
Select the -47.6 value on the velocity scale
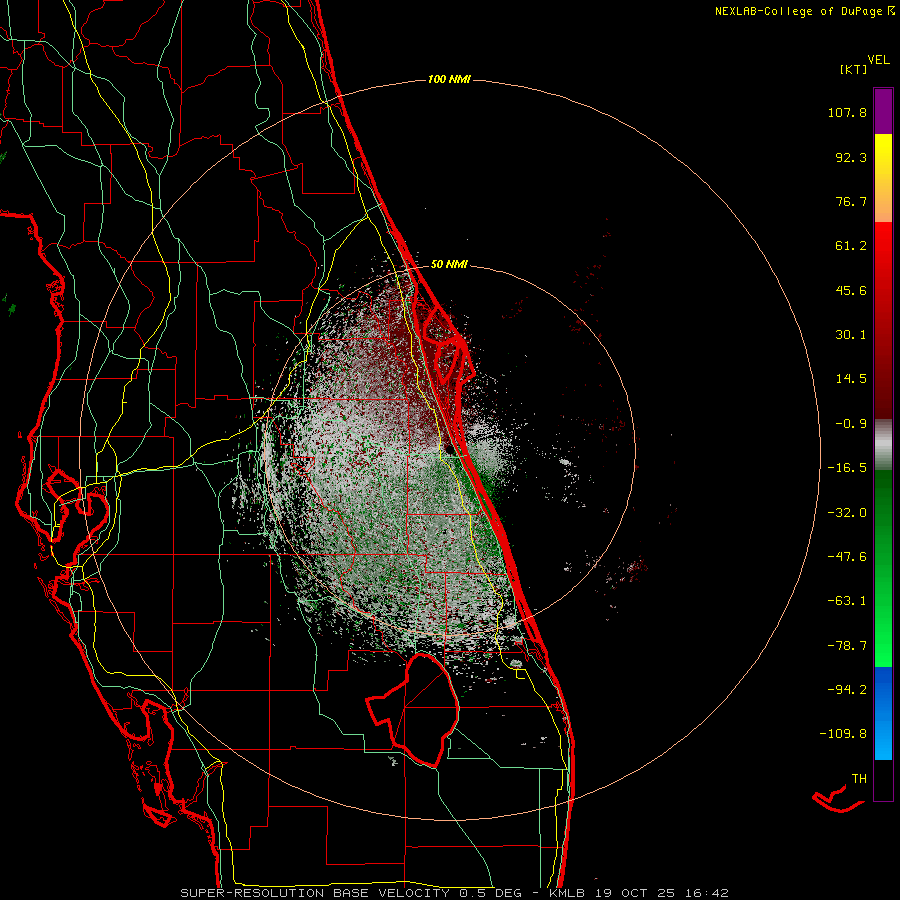pos(847,557)
